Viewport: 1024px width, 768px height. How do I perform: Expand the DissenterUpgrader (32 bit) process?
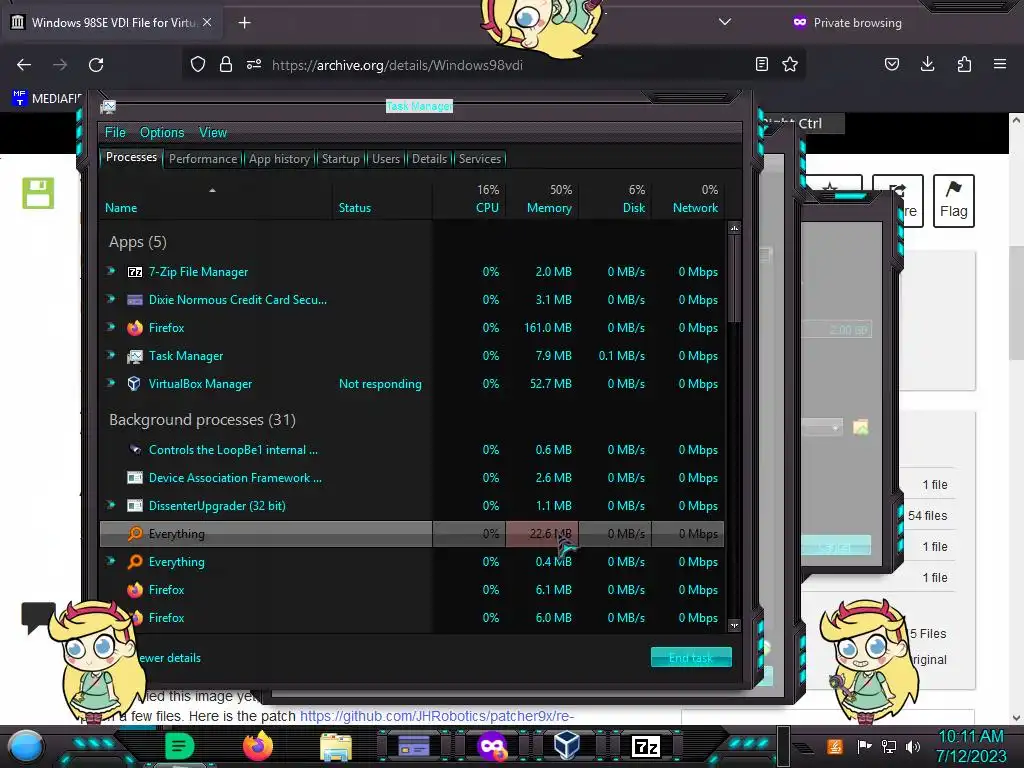tap(111, 505)
